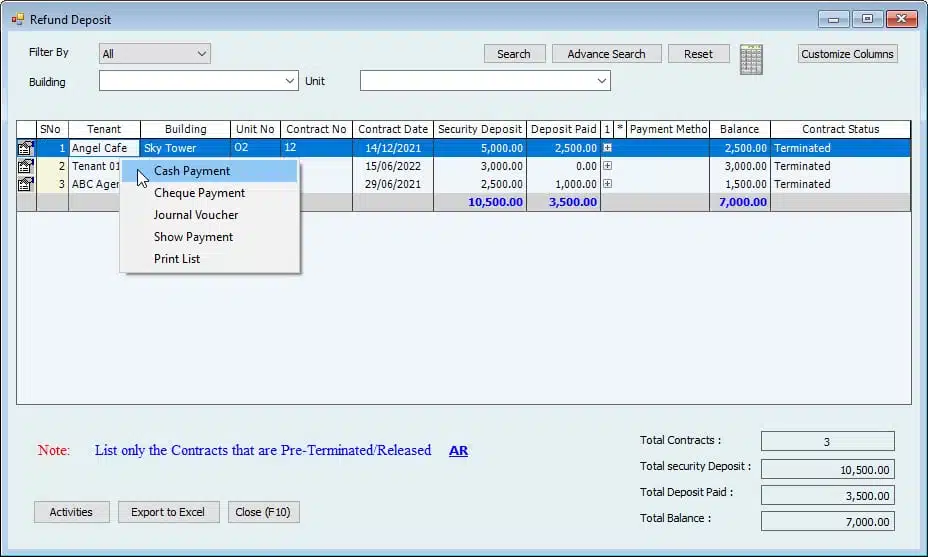
Task: Click the Export to Excel button
Action: coord(168,512)
